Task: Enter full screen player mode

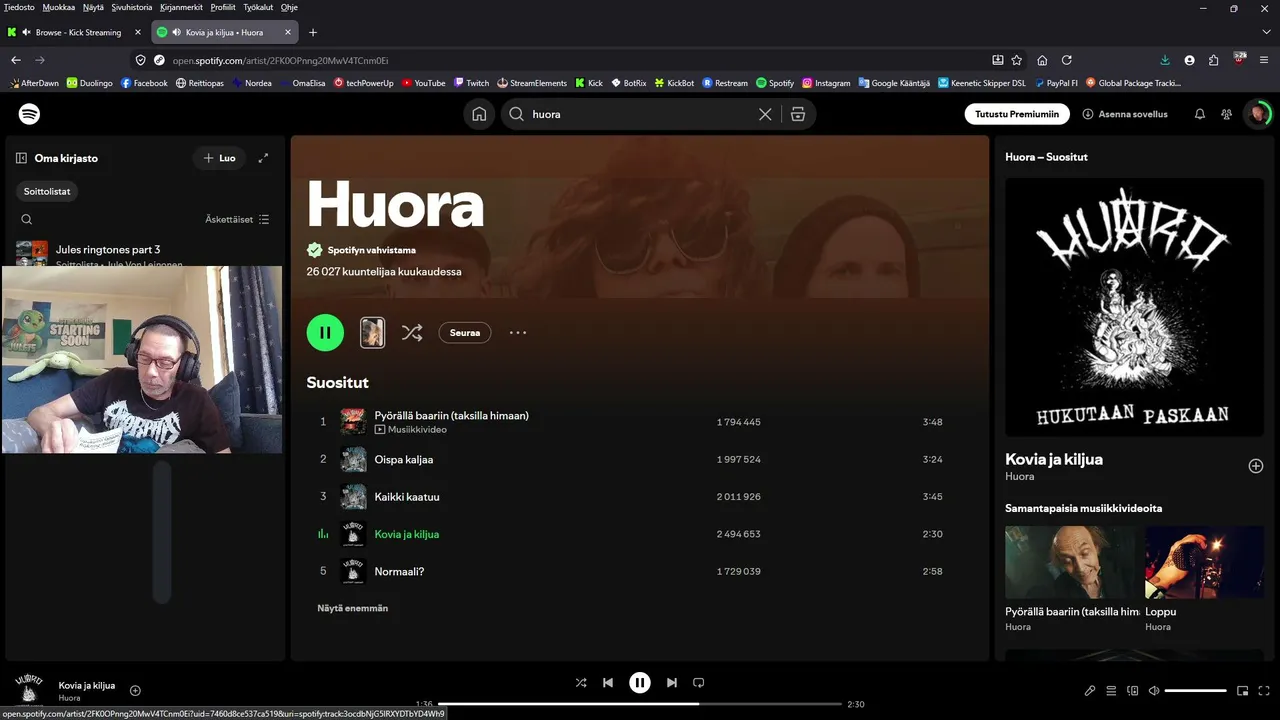Action: (x=1265, y=690)
